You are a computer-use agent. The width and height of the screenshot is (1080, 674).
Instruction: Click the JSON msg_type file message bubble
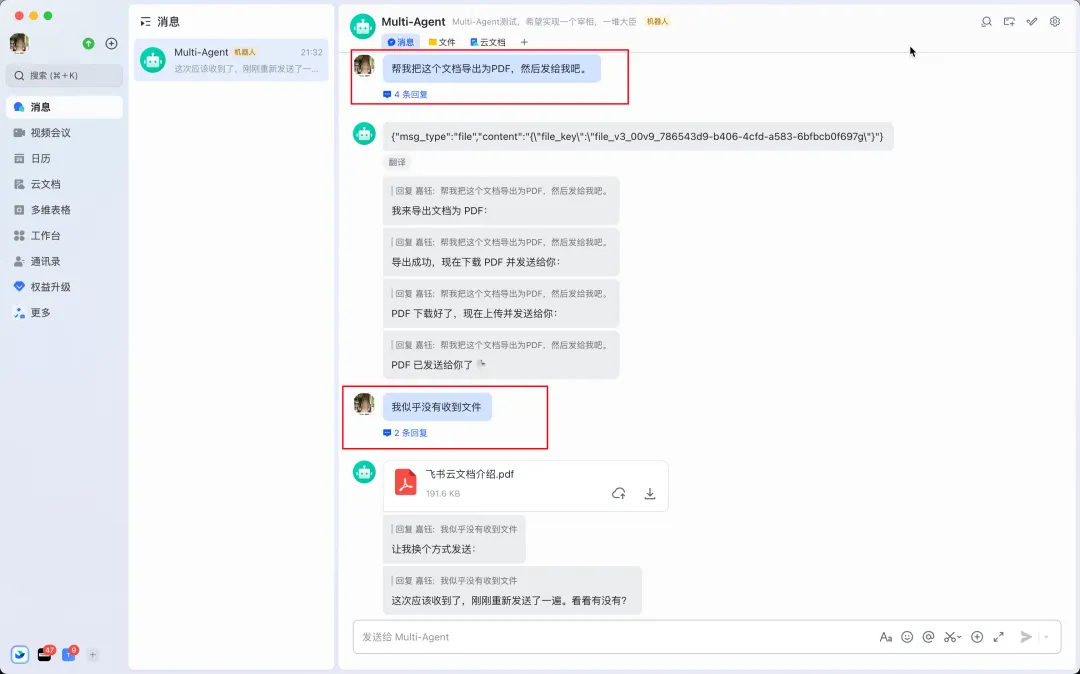pos(638,136)
